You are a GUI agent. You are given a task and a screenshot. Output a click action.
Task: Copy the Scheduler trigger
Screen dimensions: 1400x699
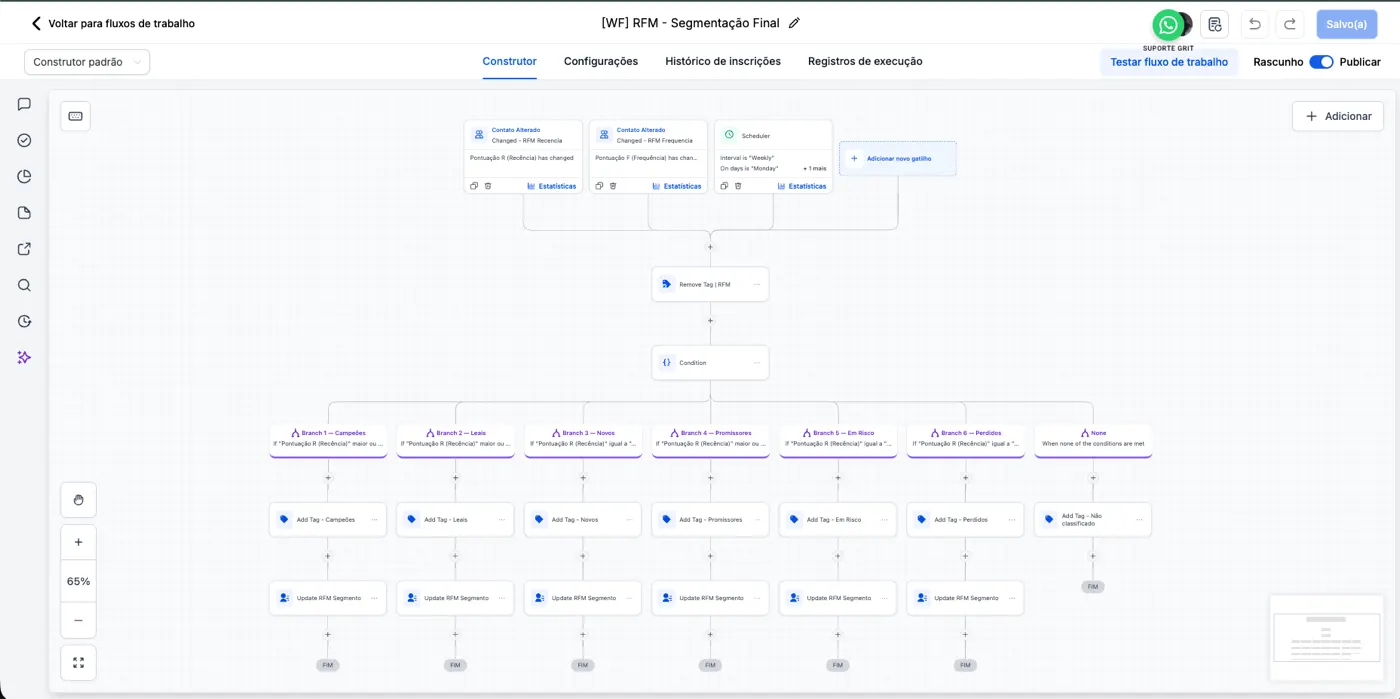pyautogui.click(x=725, y=186)
